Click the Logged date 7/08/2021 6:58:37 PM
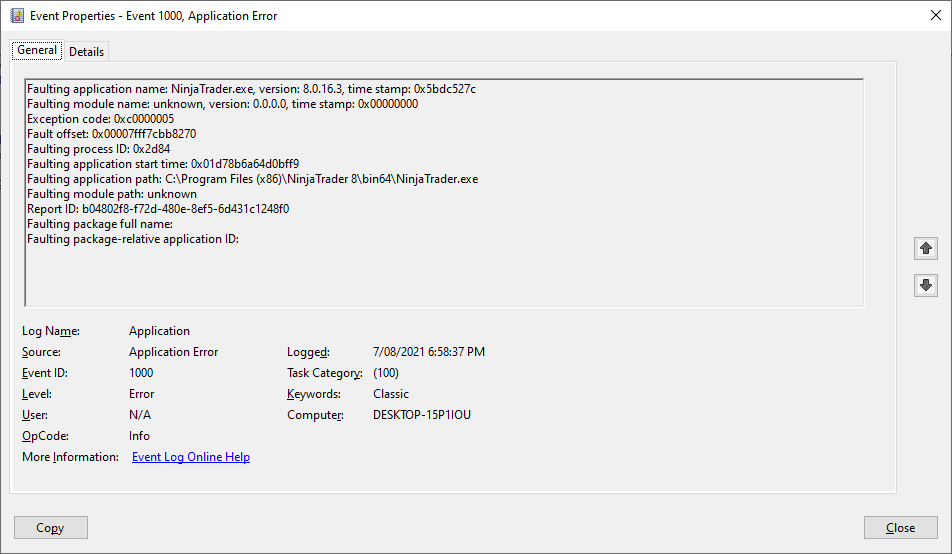Image resolution: width=952 pixels, height=554 pixels. [429, 352]
